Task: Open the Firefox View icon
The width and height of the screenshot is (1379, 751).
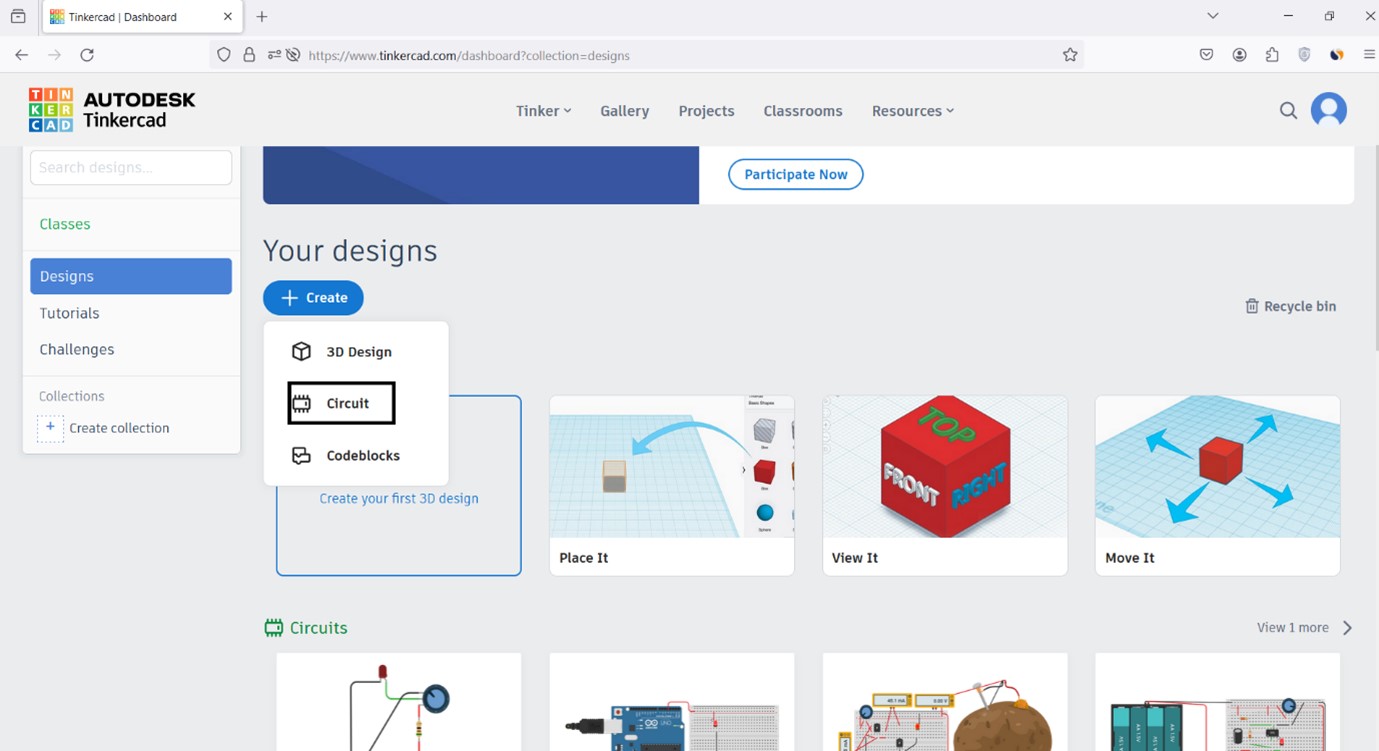Action: point(18,16)
